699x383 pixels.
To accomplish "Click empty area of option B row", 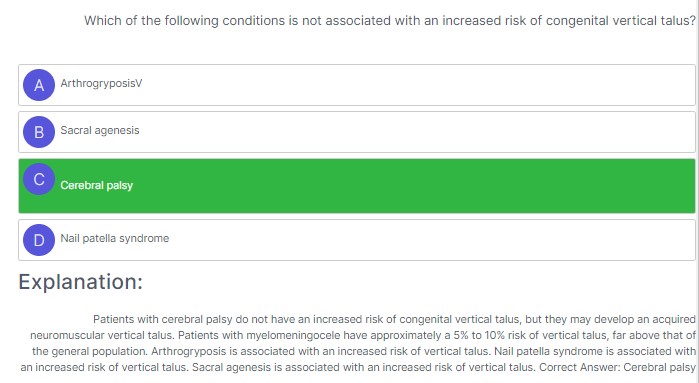I will [x=401, y=132].
